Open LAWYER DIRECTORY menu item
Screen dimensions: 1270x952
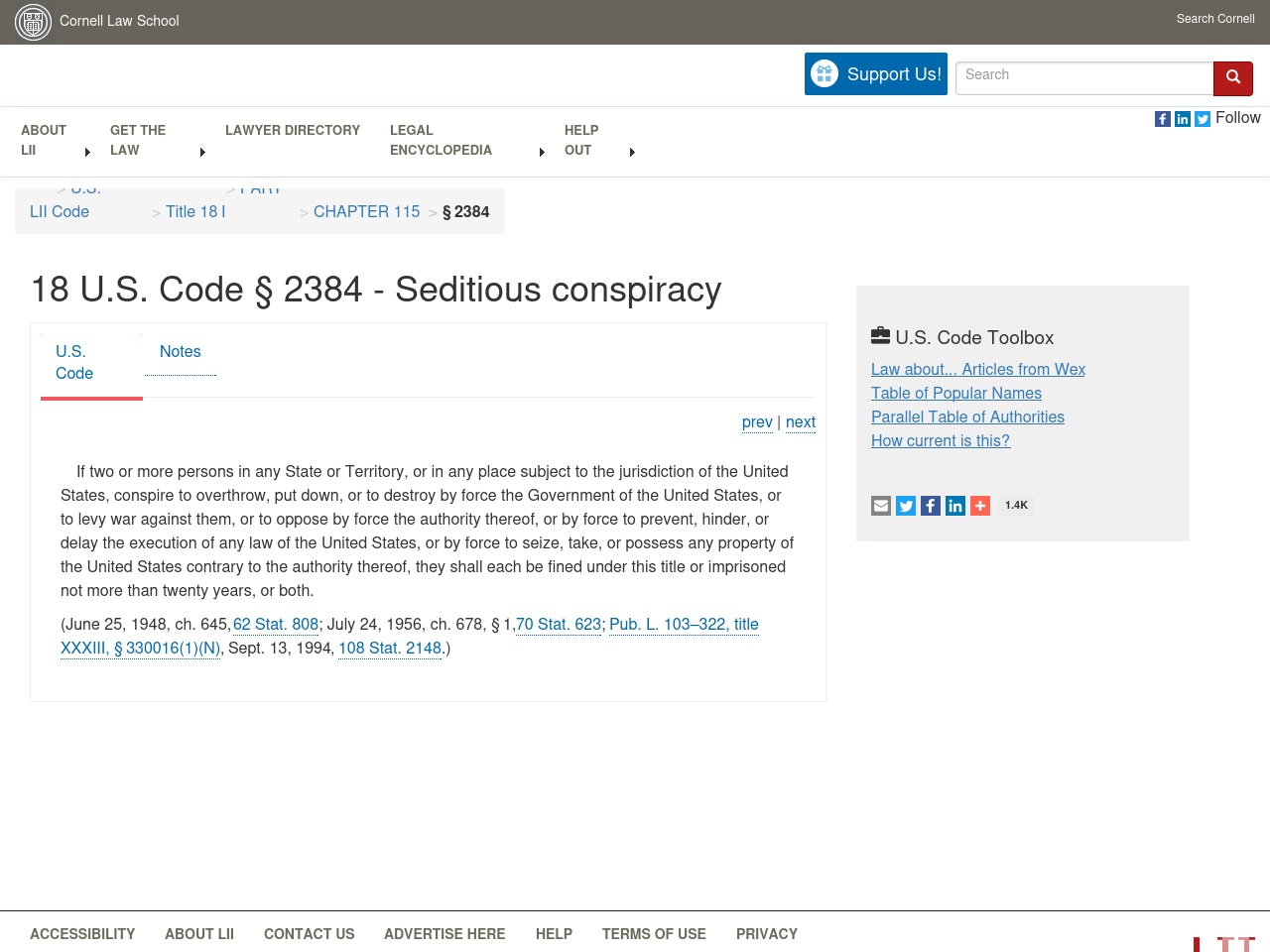click(x=293, y=130)
